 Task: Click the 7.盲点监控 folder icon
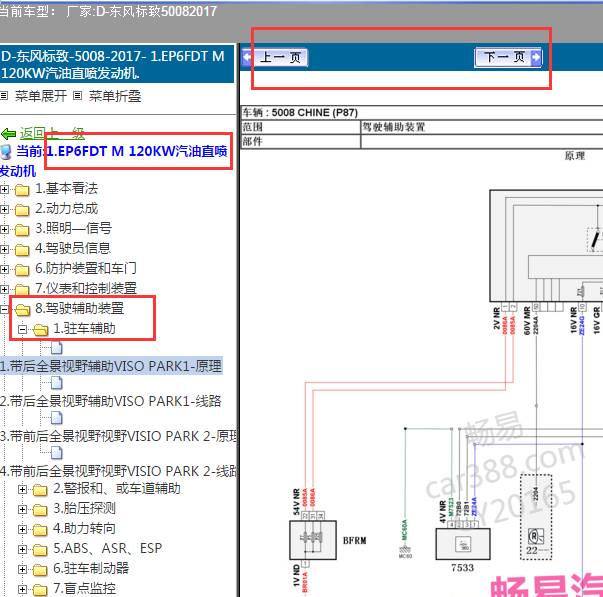[x=40, y=590]
